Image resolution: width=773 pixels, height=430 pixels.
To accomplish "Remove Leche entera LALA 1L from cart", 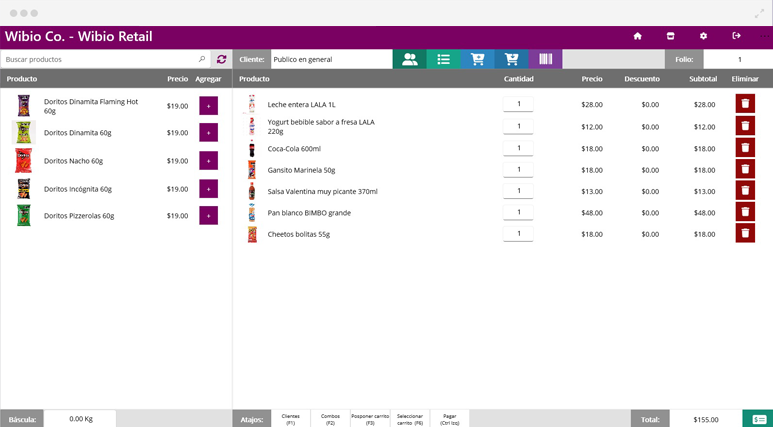I will coord(745,104).
